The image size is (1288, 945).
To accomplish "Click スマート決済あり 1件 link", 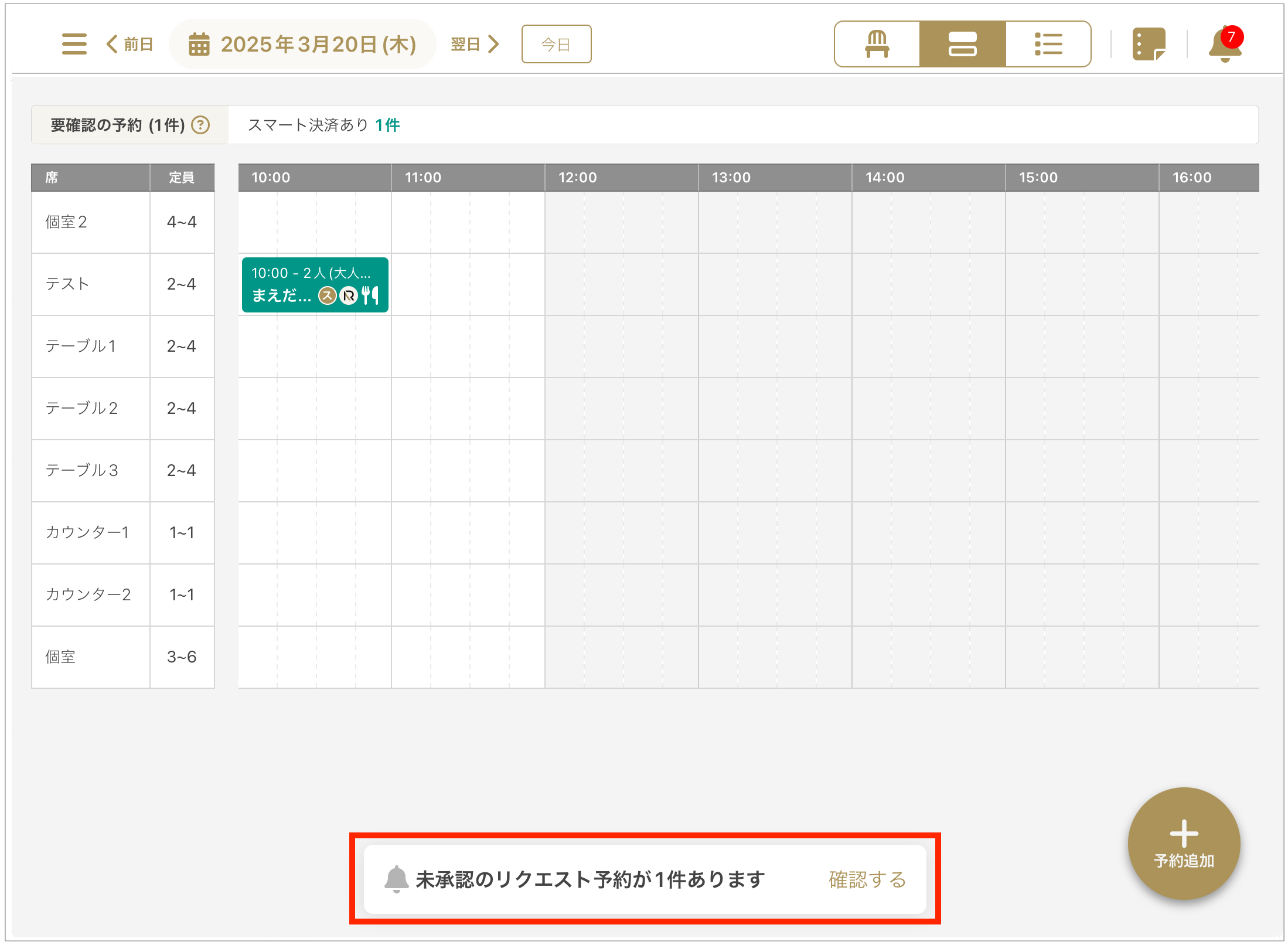I will [387, 125].
